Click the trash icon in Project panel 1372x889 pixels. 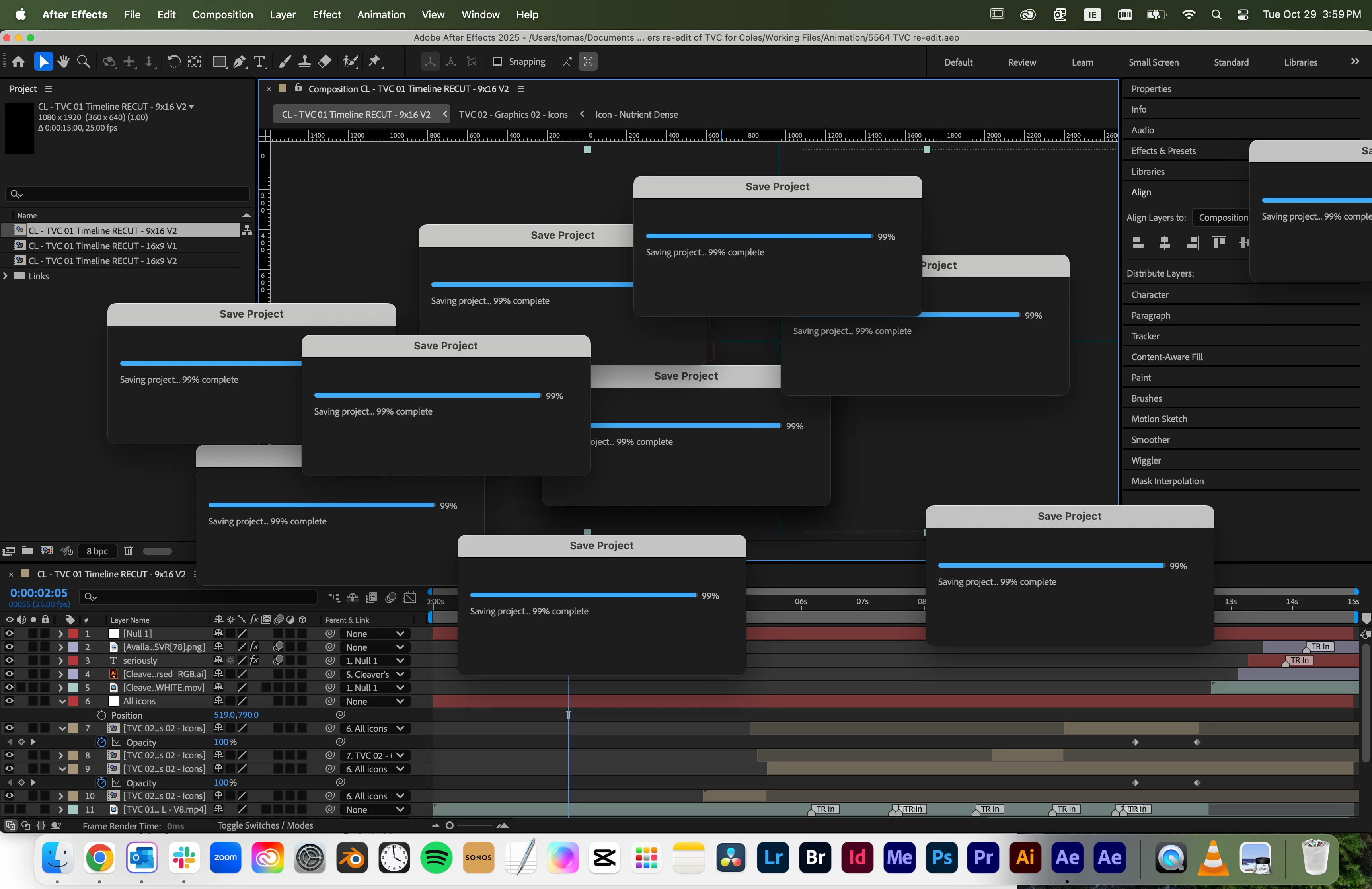(129, 551)
